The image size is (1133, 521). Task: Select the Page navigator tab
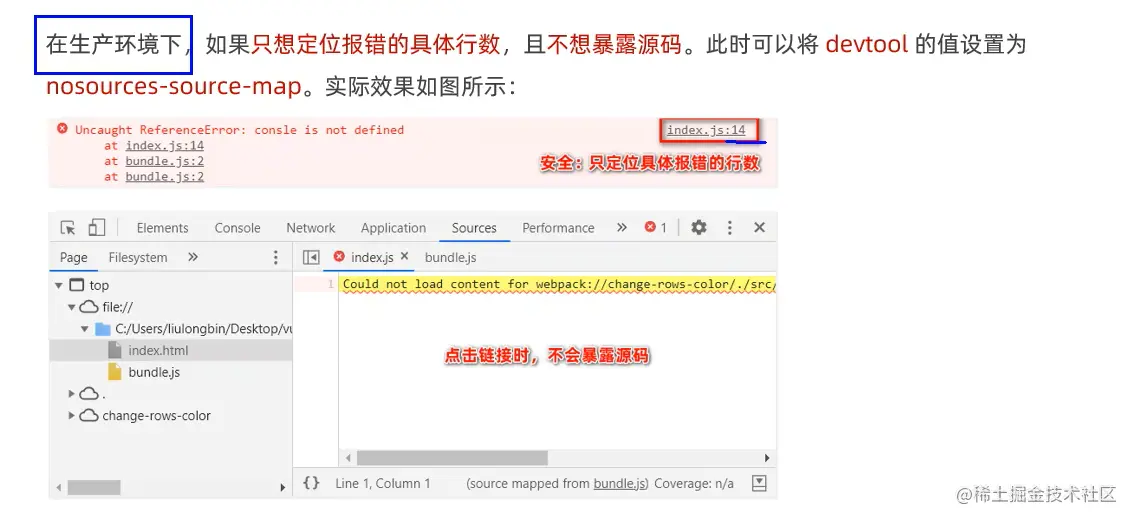(74, 257)
